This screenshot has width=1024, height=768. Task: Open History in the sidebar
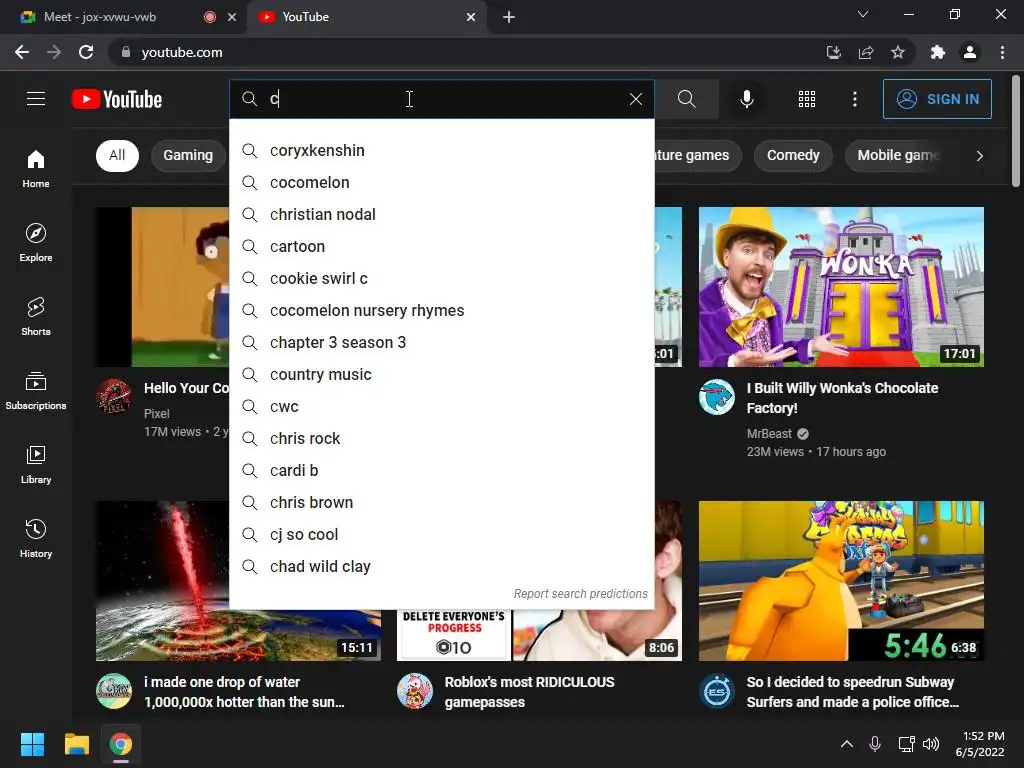[x=36, y=538]
